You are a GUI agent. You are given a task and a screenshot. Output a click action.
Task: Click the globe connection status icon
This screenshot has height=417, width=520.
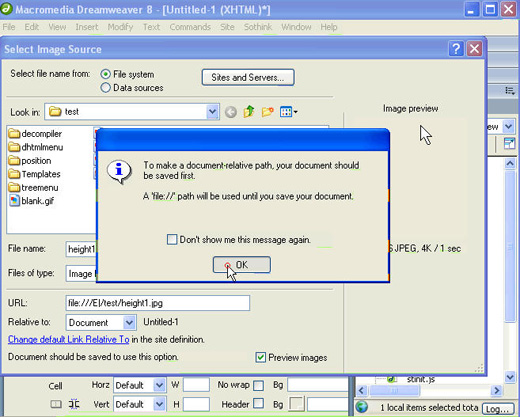362,407
